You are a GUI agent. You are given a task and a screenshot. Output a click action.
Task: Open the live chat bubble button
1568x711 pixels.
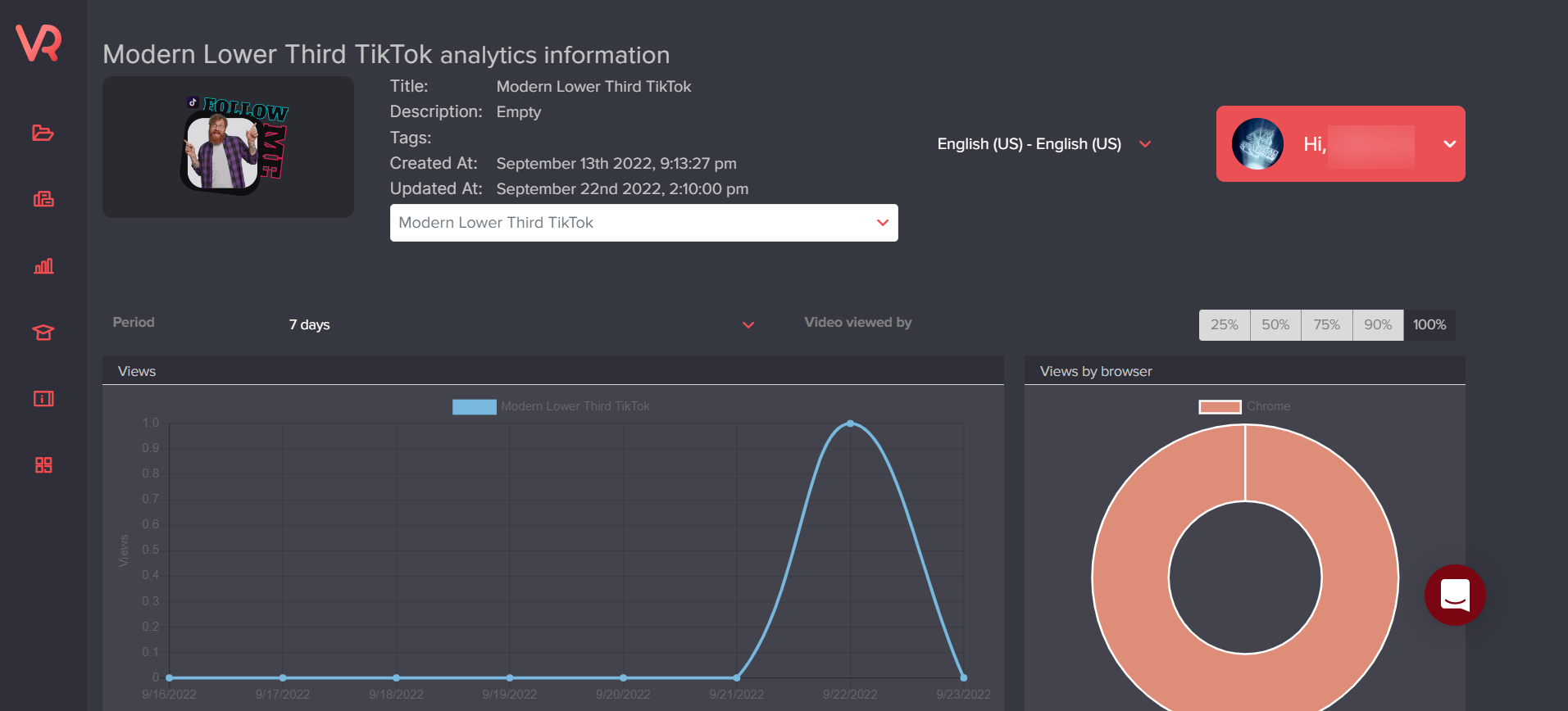point(1455,595)
